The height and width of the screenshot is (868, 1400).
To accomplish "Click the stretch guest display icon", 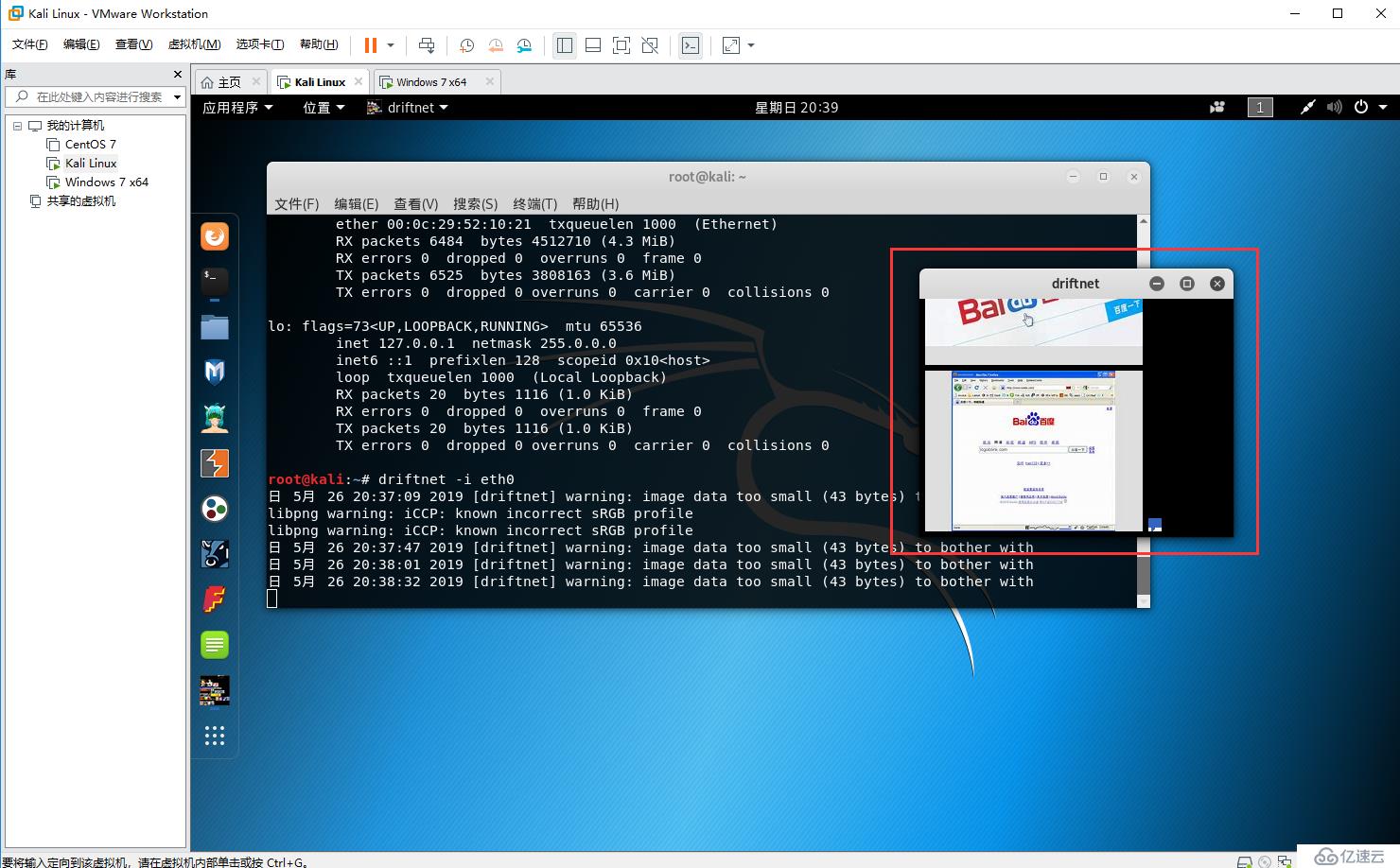I will (731, 45).
